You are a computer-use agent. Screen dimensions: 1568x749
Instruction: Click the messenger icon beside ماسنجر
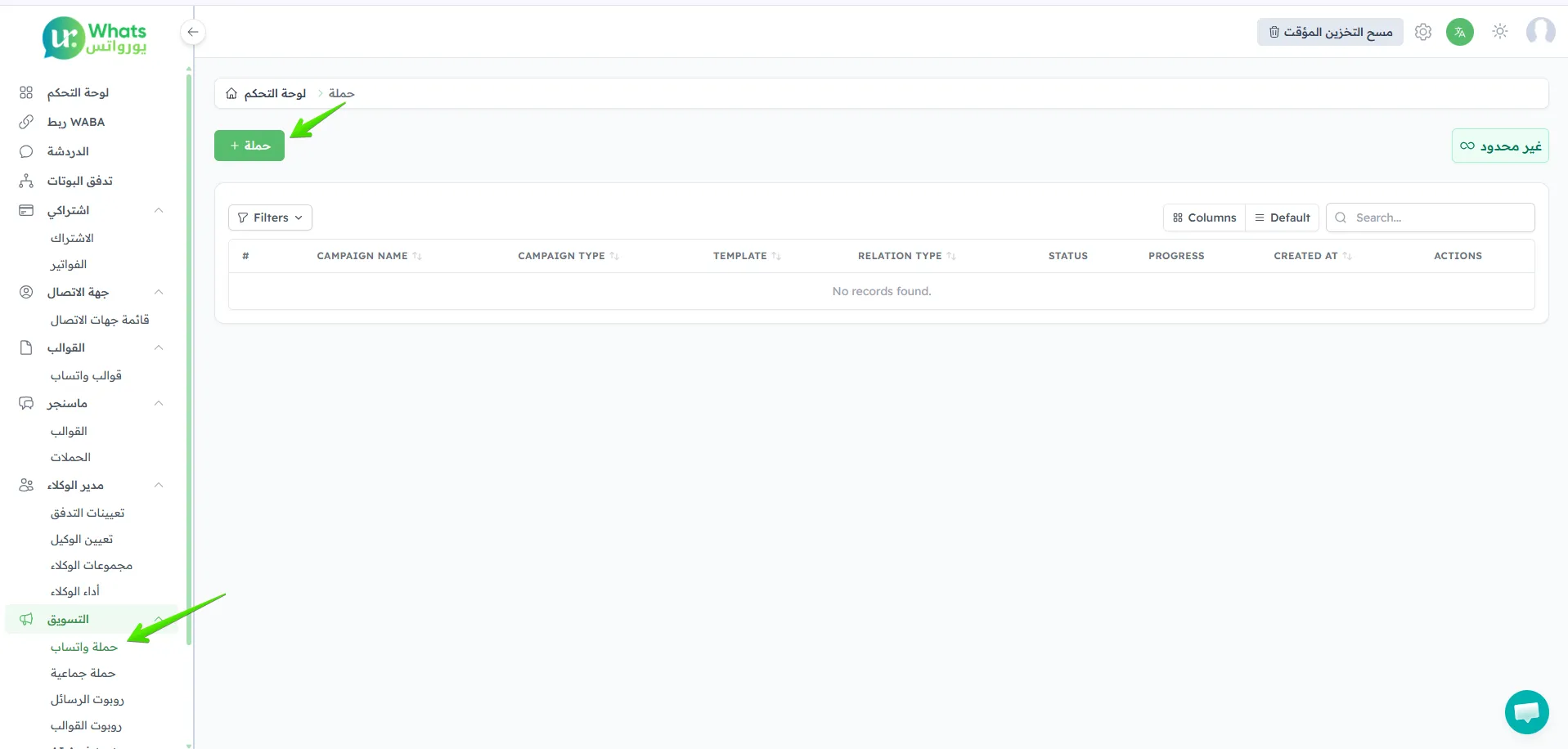pos(26,403)
